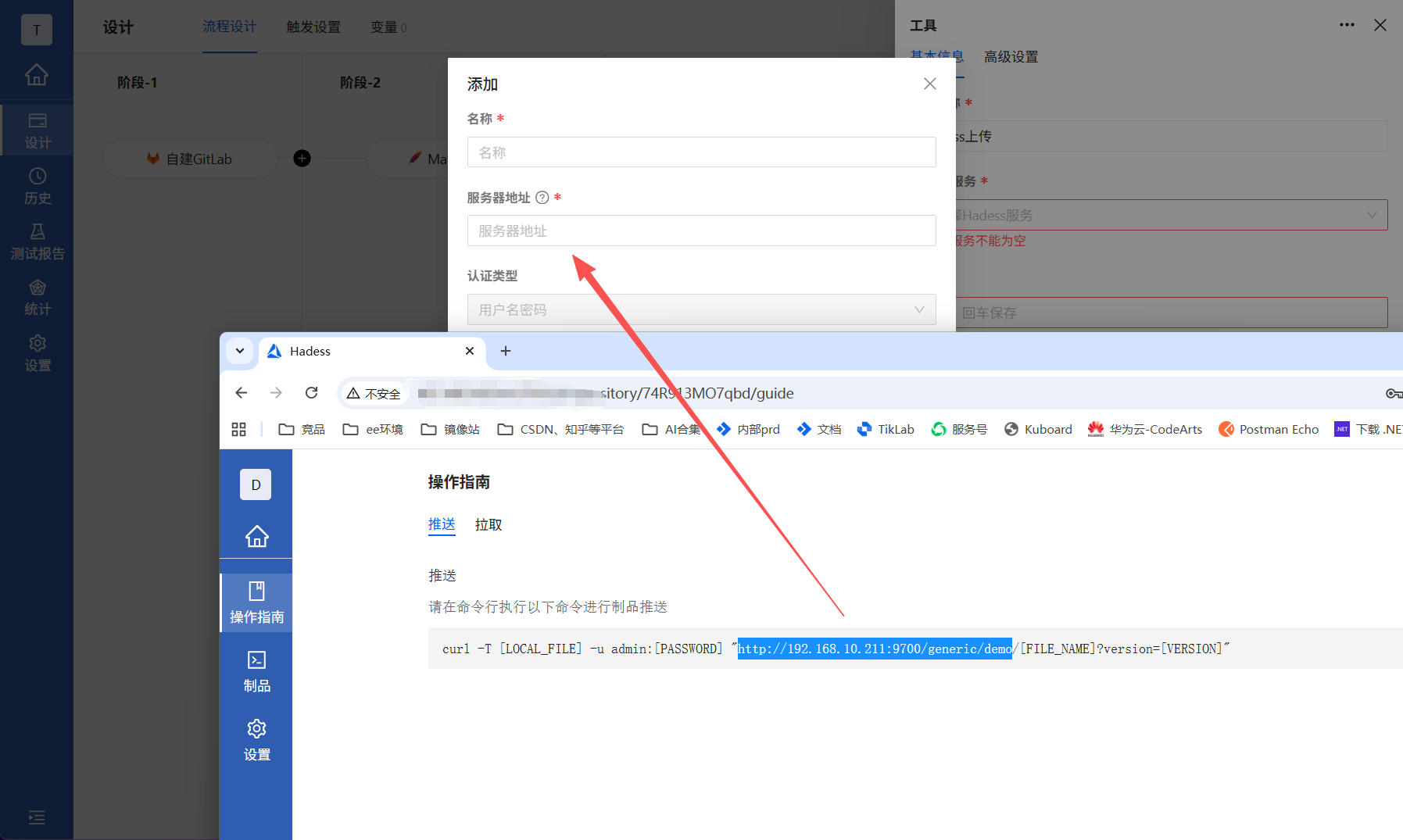1403x840 pixels.
Task: Open 制品 in Hadess sidebar
Action: 256,672
